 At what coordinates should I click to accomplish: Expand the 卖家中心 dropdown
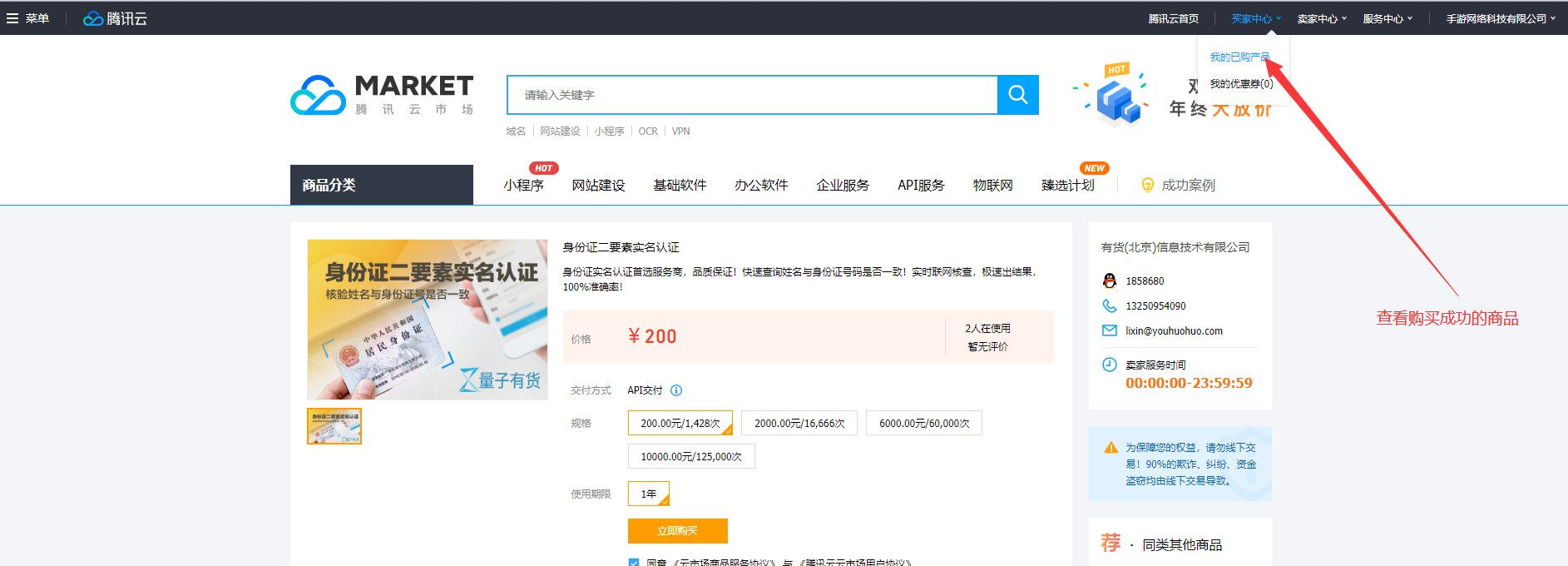pos(1322,18)
